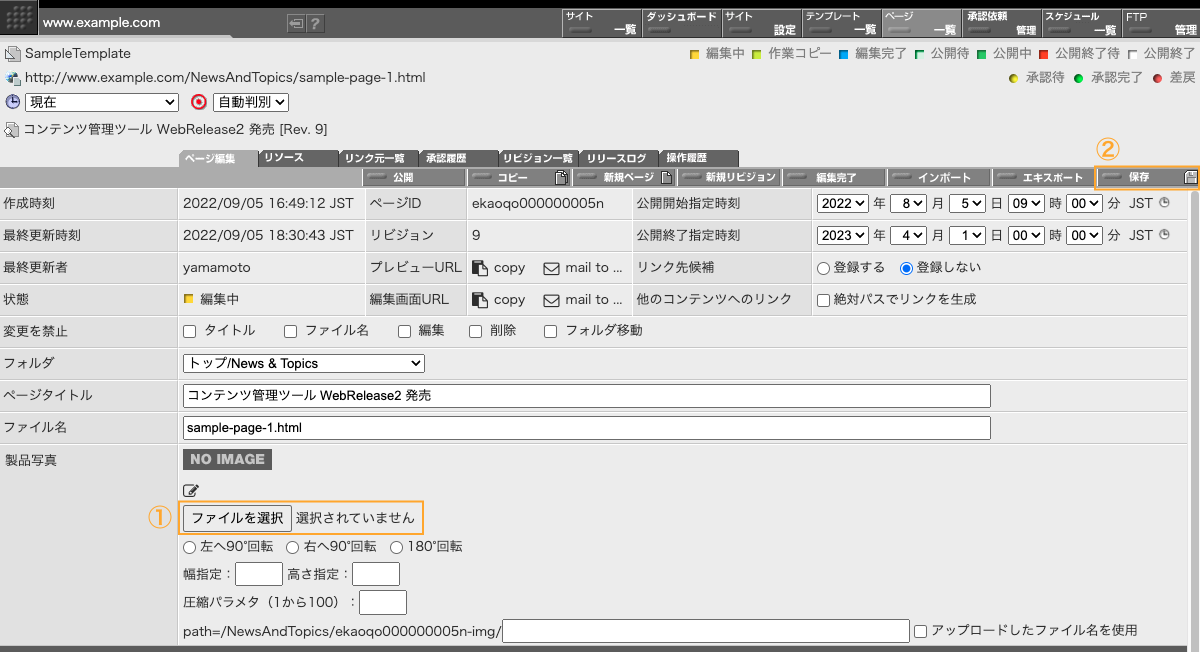
Task: Select the 登録する radio button
Action: [824, 267]
